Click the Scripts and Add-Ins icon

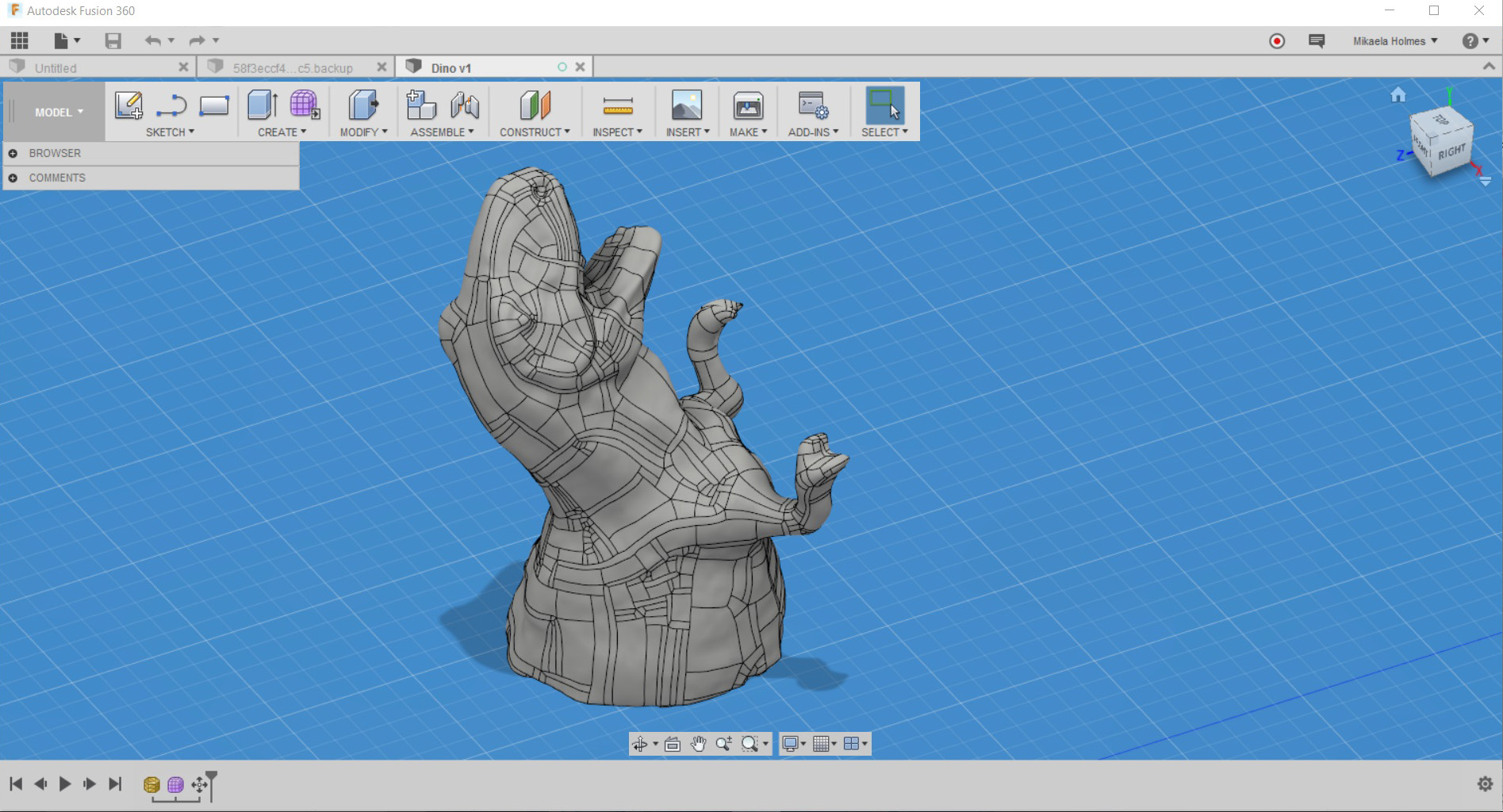[x=812, y=105]
